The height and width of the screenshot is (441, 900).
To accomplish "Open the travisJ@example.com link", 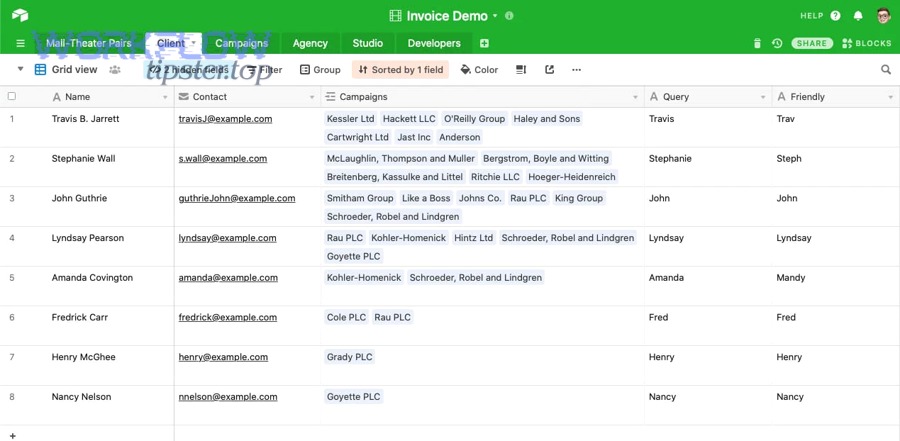I will point(225,119).
